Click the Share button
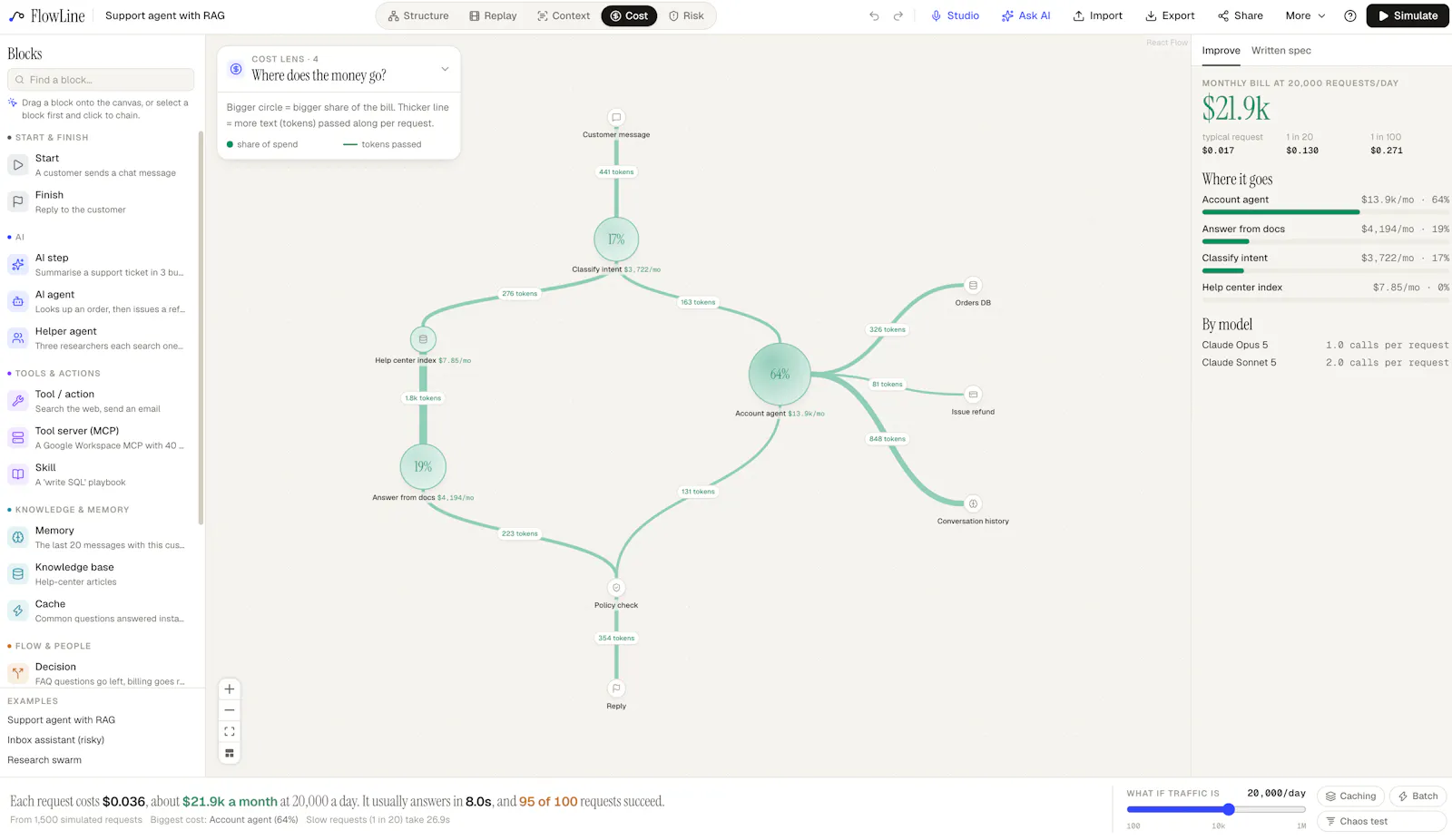Image resolution: width=1452 pixels, height=840 pixels. pos(1241,15)
